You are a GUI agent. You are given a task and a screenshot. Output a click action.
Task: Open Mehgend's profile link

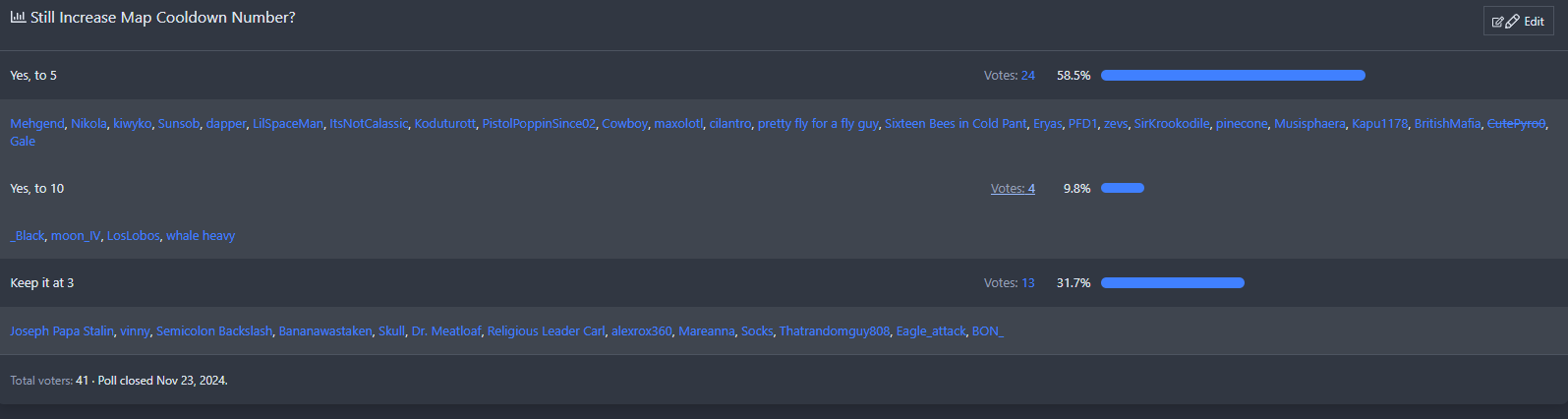pos(36,124)
